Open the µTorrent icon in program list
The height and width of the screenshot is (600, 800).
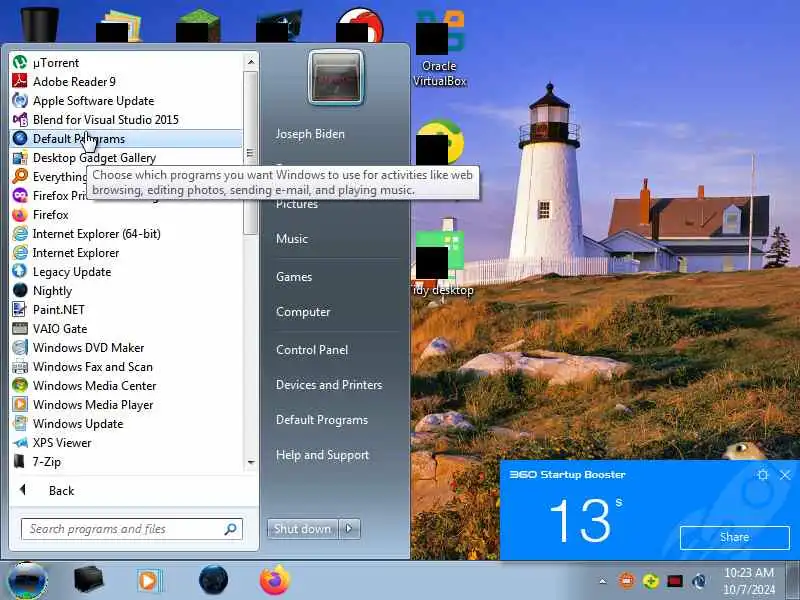point(20,62)
